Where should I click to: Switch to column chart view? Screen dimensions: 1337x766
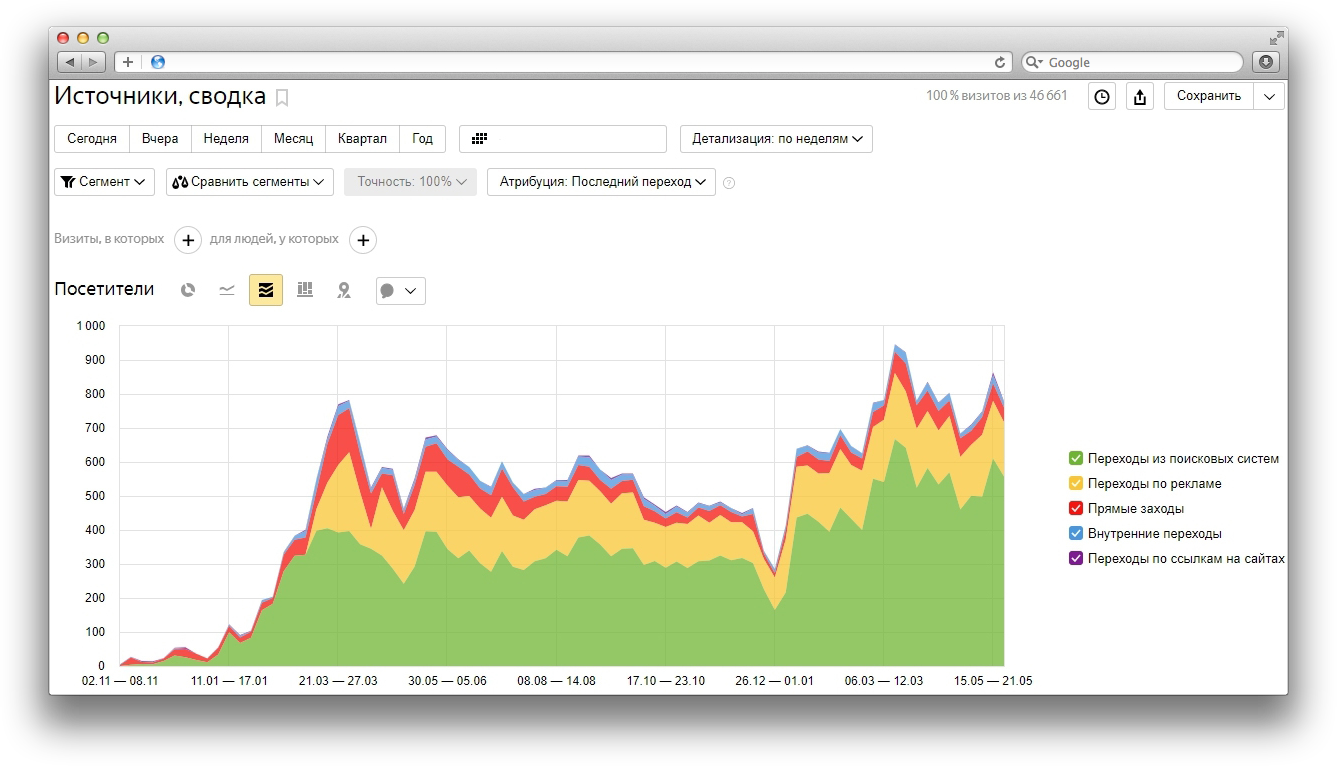pos(305,290)
